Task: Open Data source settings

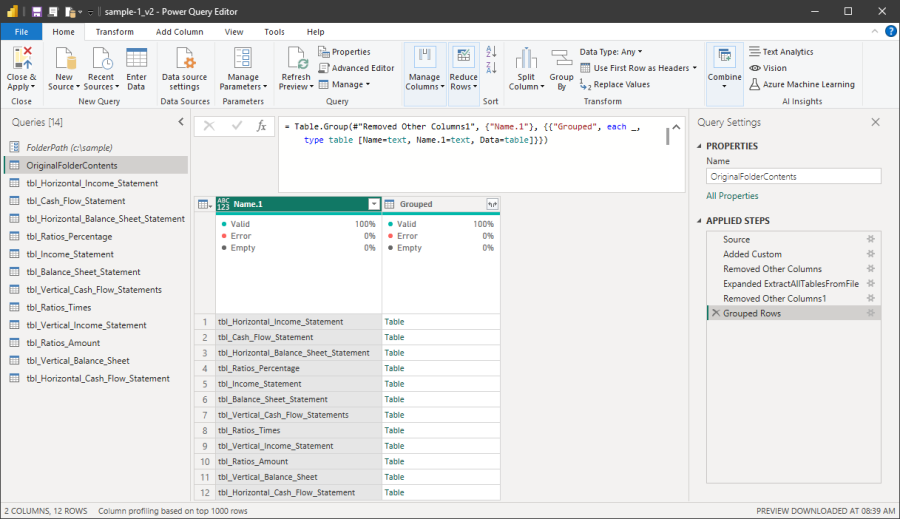Action: point(184,69)
